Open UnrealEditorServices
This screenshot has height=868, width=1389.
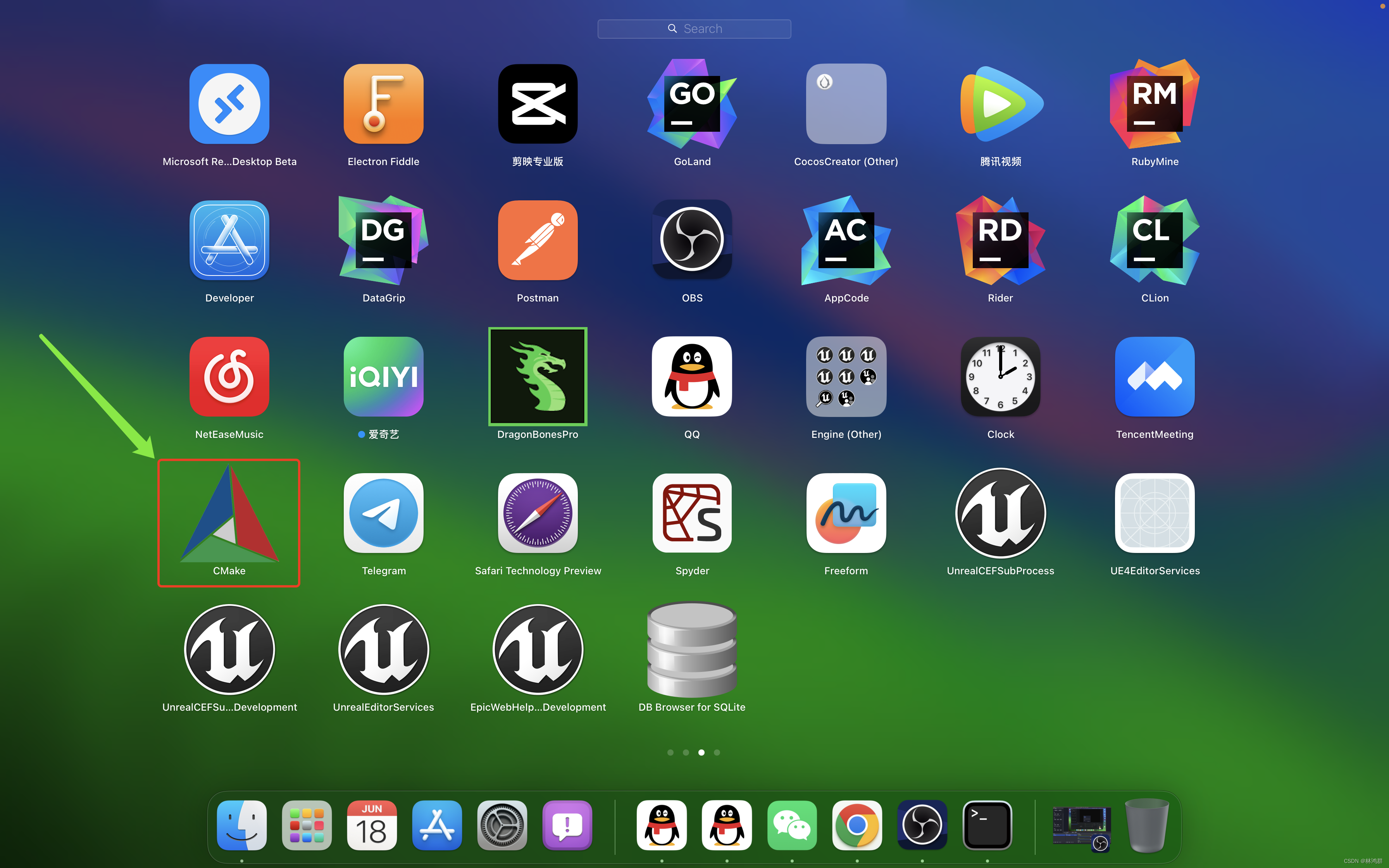click(x=383, y=649)
